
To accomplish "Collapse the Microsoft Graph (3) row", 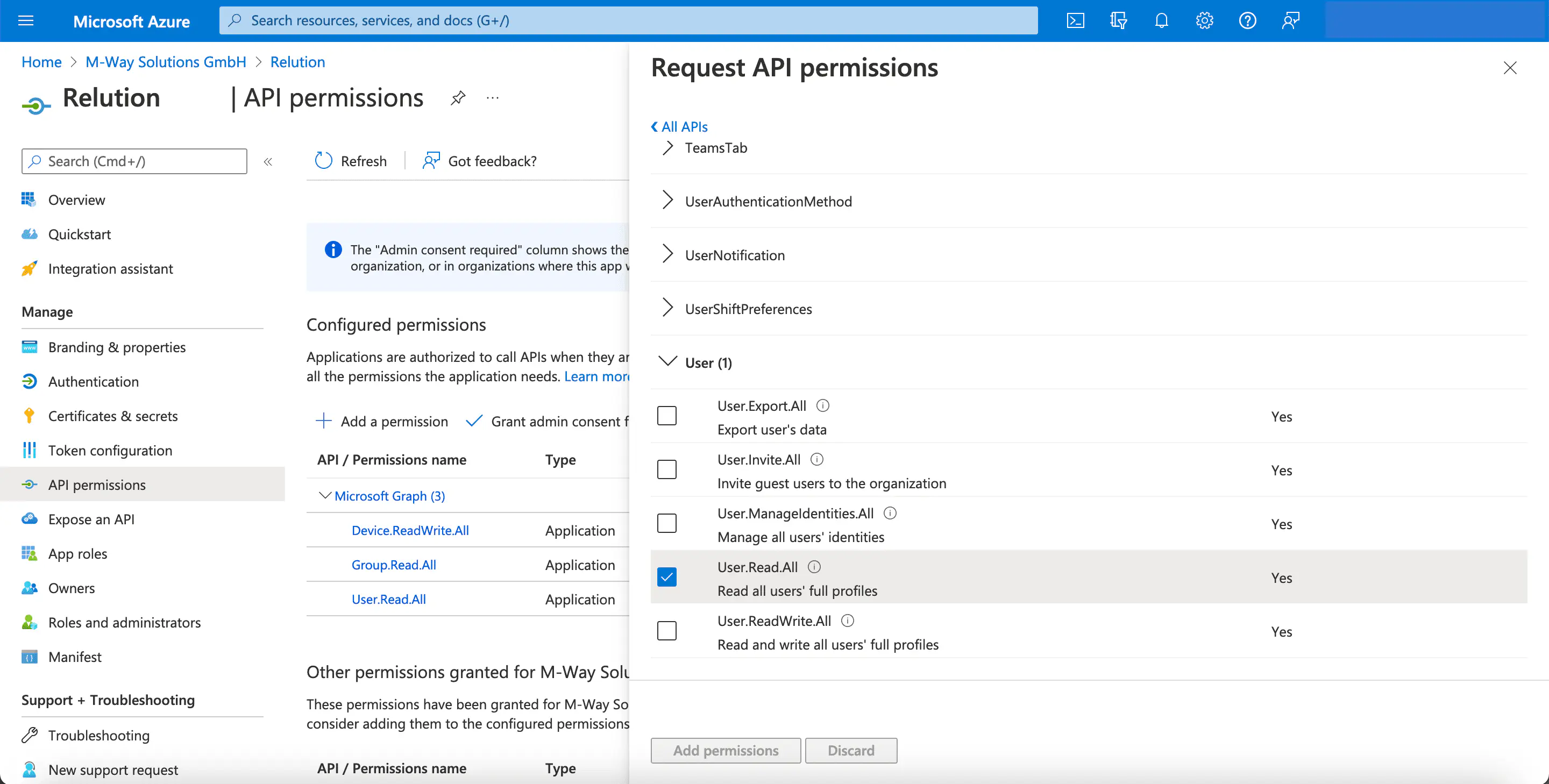I will [325, 496].
